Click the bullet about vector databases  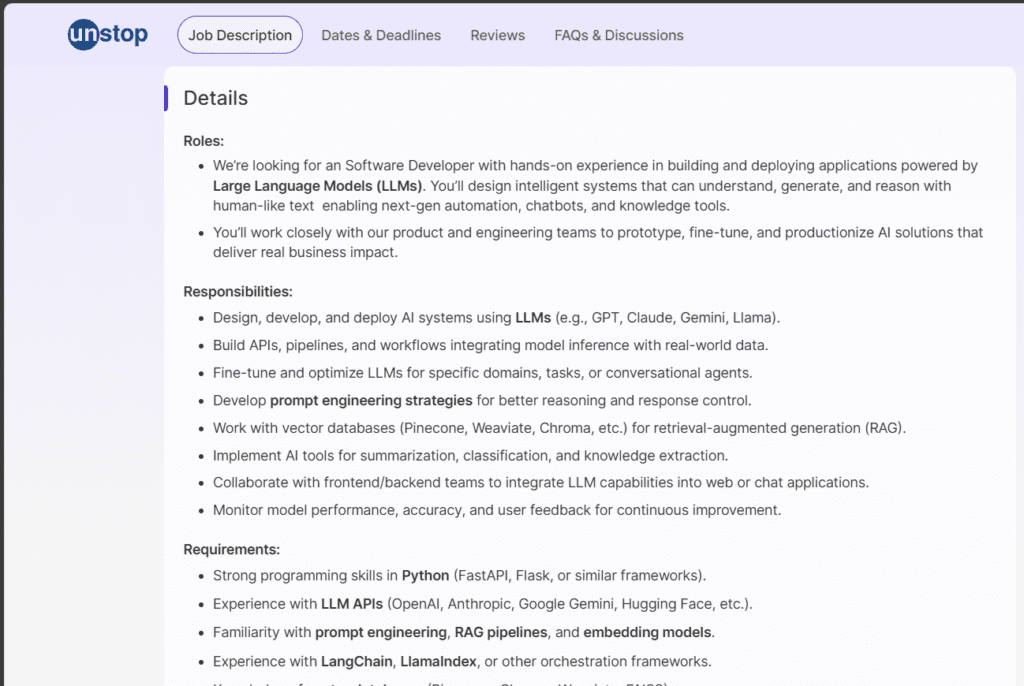(559, 427)
